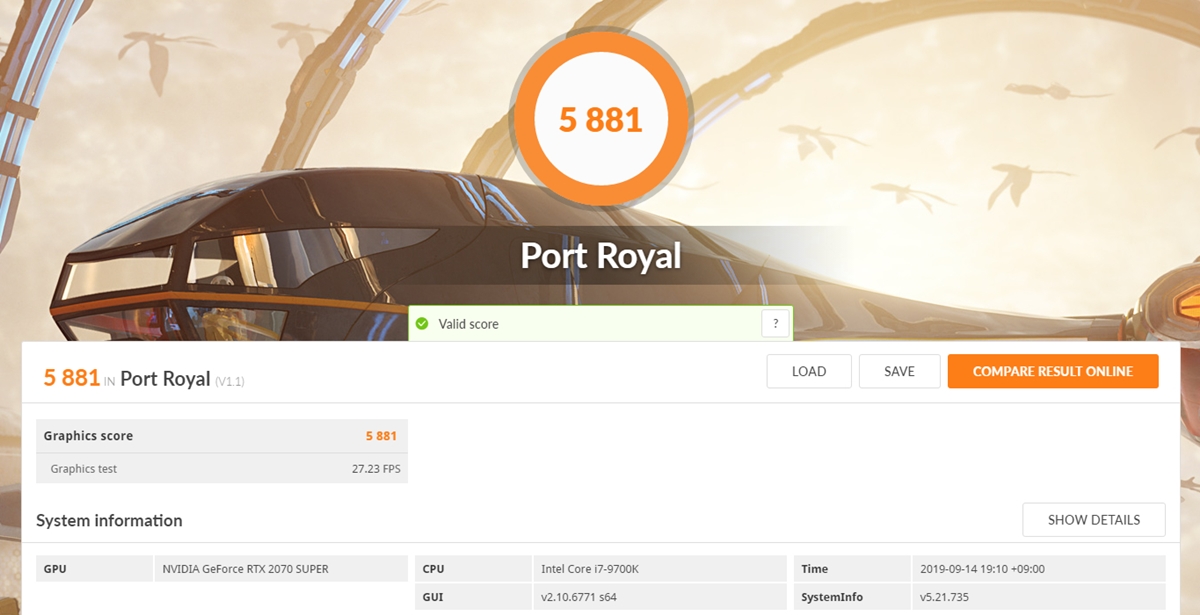Click the SAVE button
Screen dimensions: 1200x615
point(900,371)
